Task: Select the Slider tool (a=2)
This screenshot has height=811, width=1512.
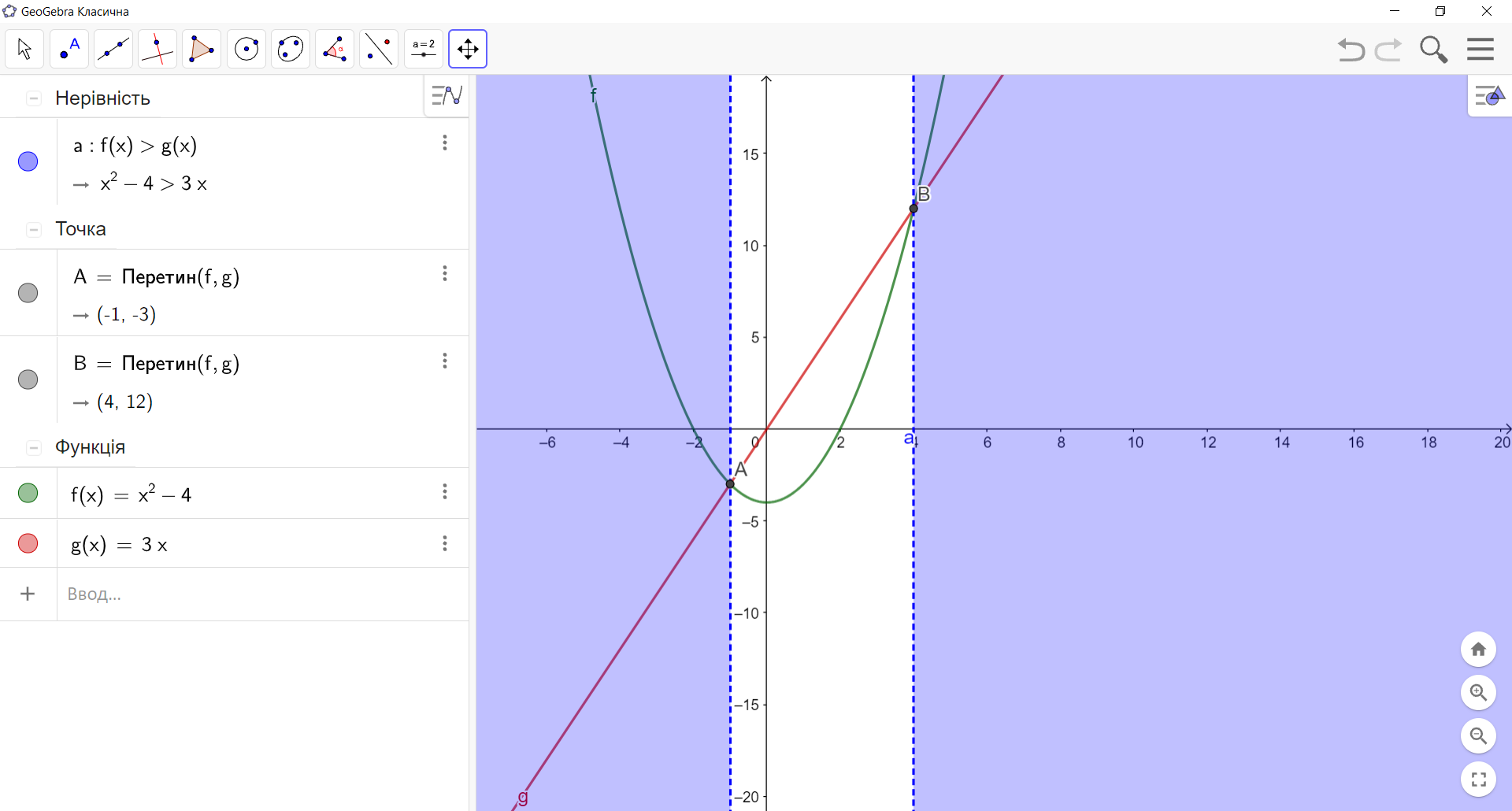Action: (x=423, y=48)
